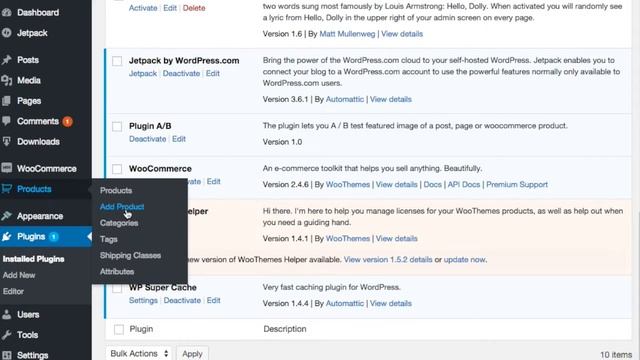Click Edit under Plugin A/B

click(x=179, y=139)
